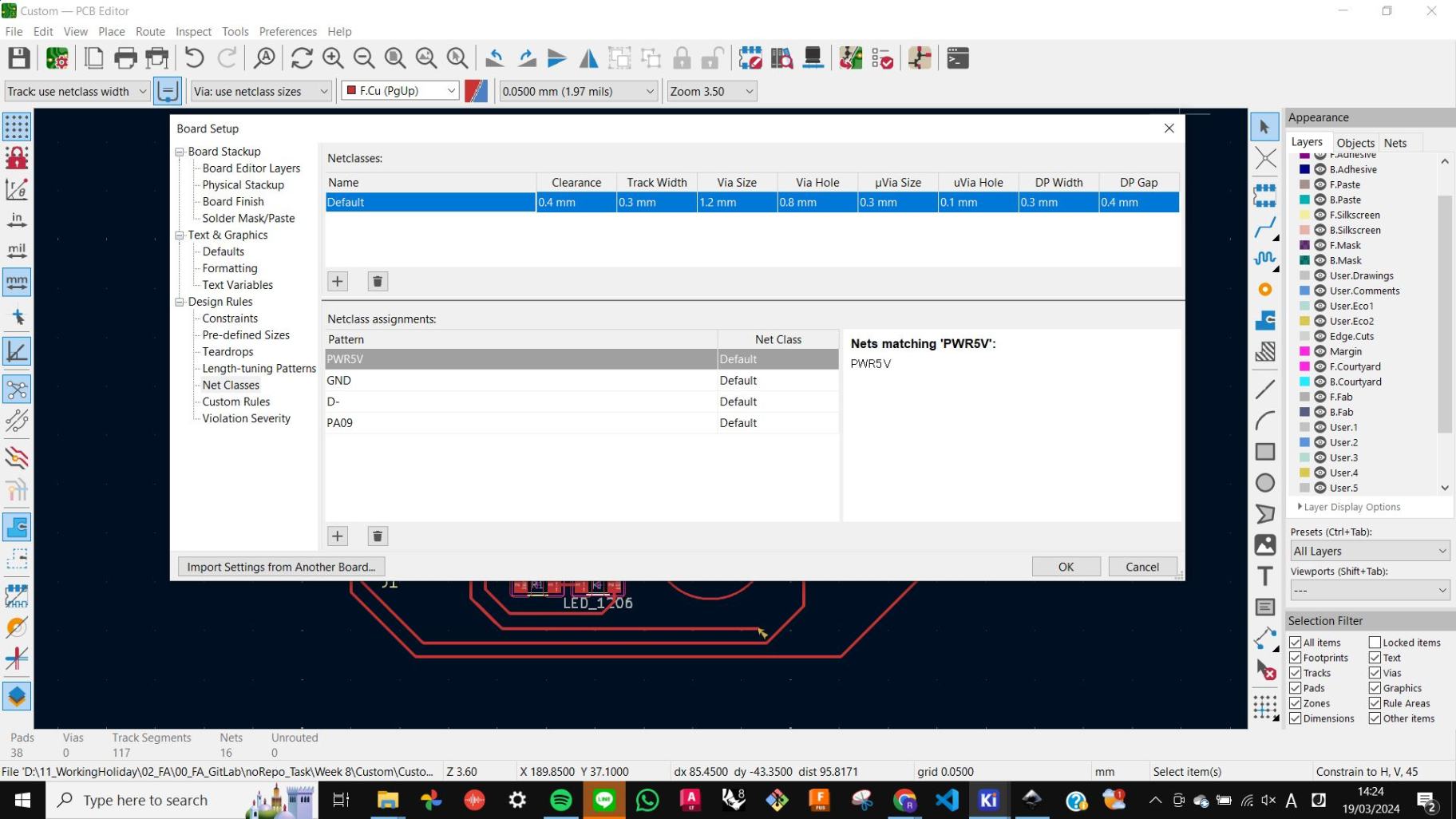
Task: Open grid size dropdown 0.0500 mm
Action: [578, 91]
